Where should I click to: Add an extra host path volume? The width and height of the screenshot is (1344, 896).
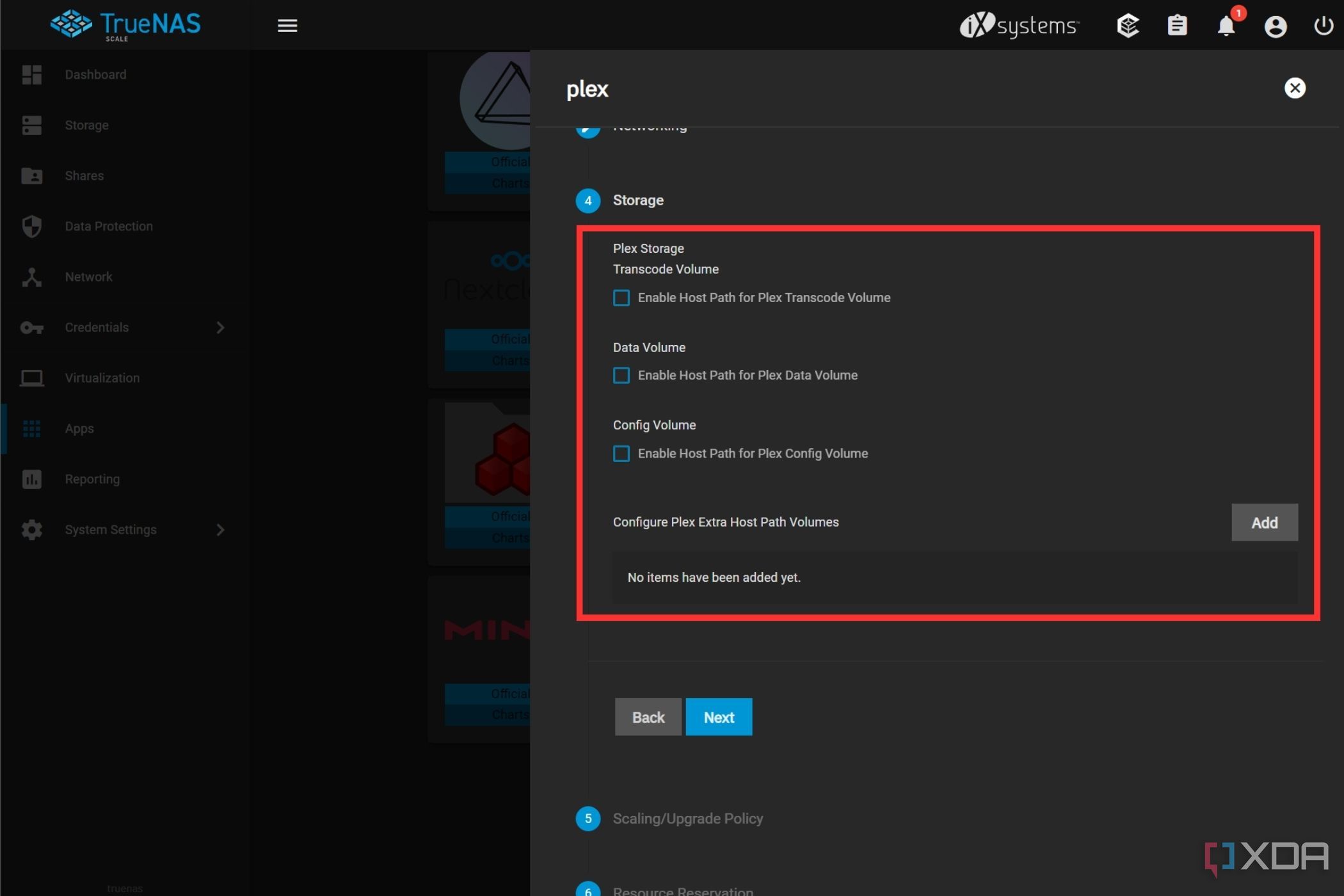tap(1264, 522)
